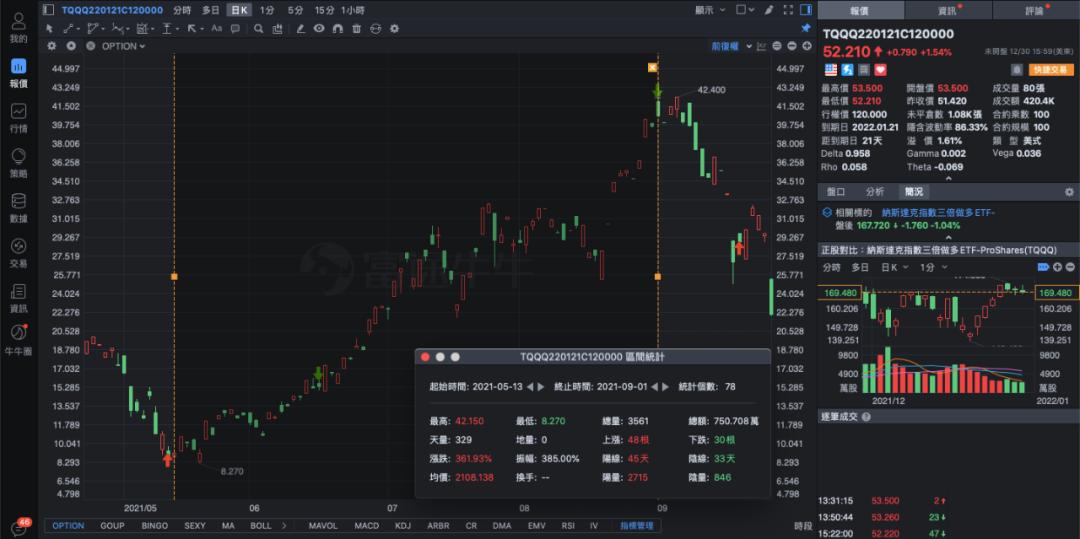Collapse the quote details chevron

tap(948, 178)
